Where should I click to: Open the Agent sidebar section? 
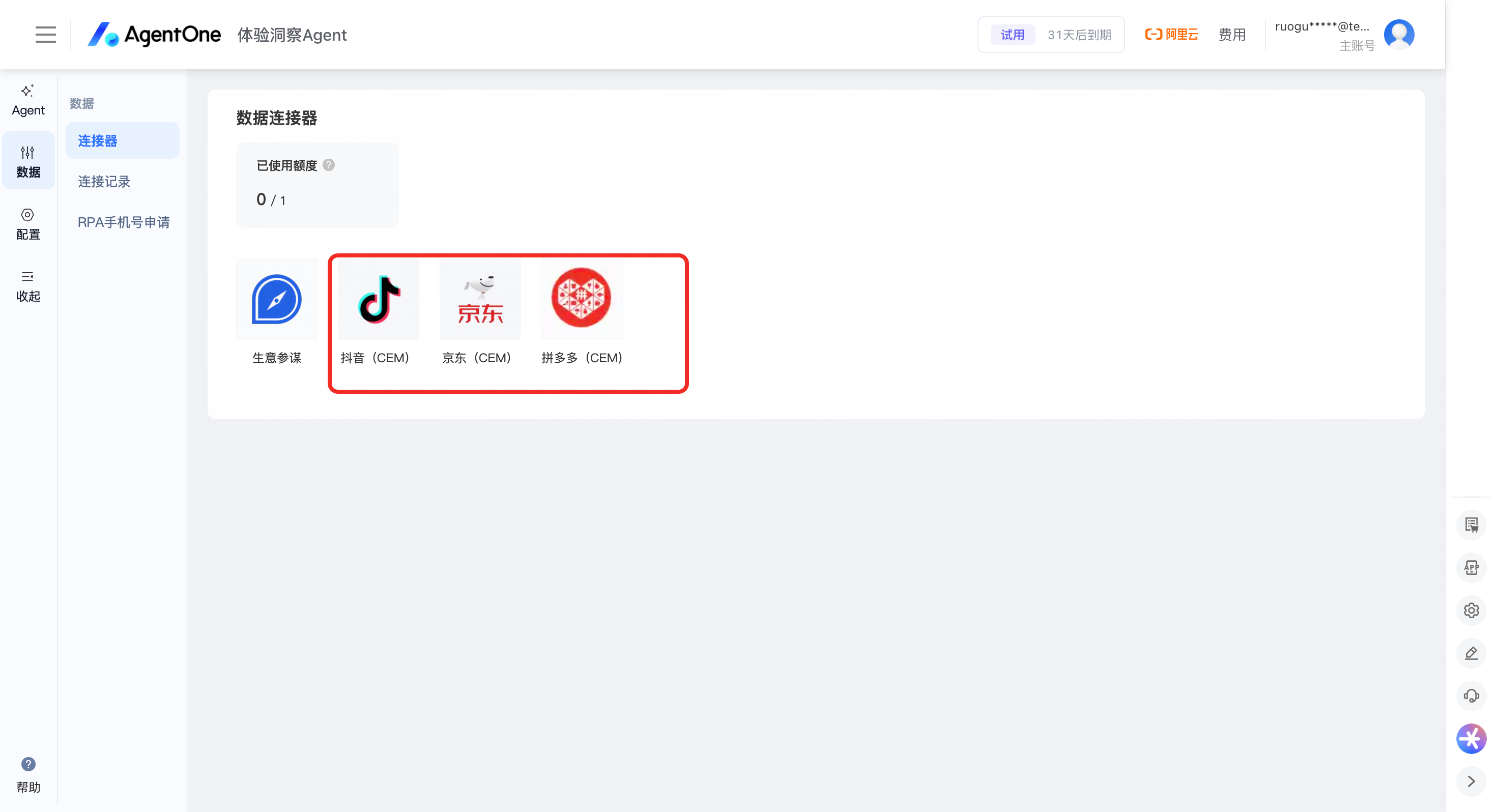click(28, 100)
